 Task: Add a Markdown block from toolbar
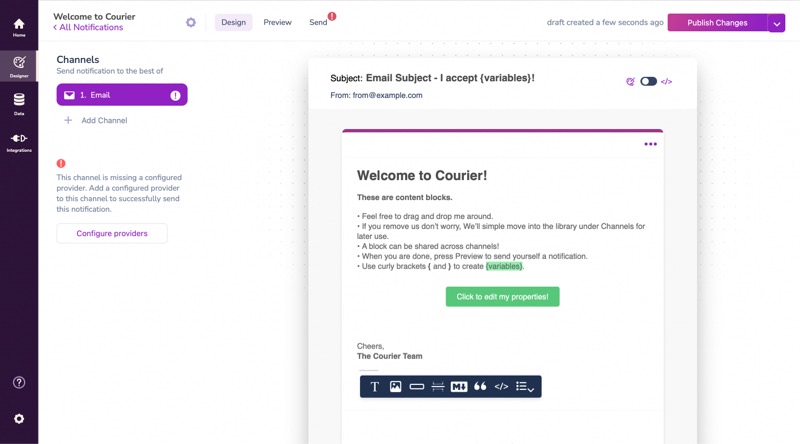tap(459, 387)
